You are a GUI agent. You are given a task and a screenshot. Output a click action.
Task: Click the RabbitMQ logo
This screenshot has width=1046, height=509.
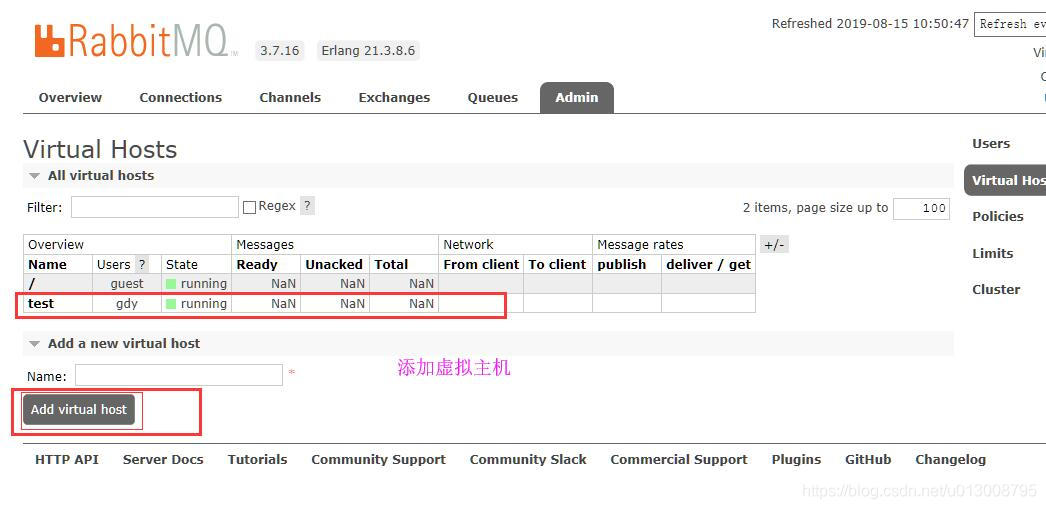[x=133, y=41]
